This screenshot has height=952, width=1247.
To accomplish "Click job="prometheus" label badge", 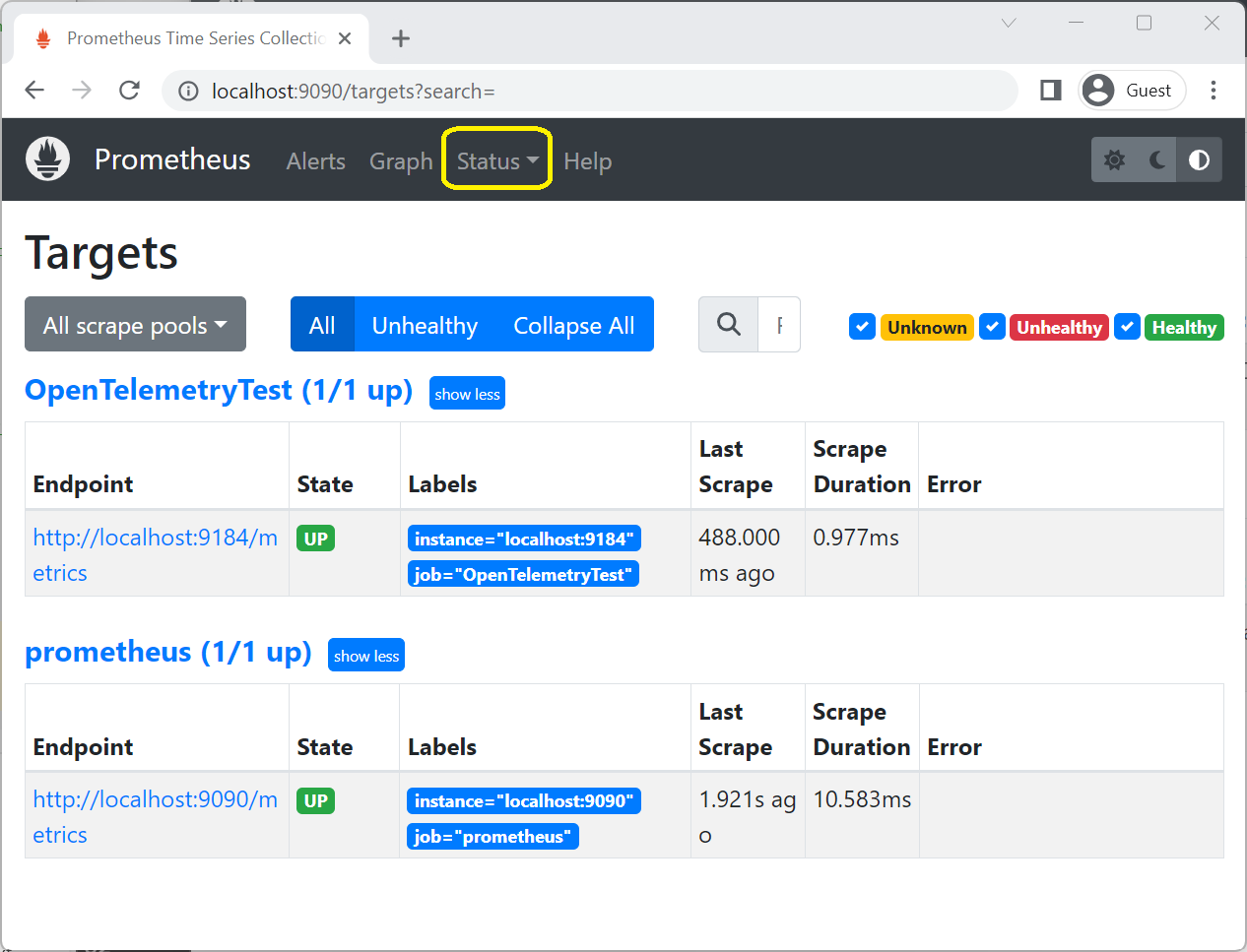I will [492, 836].
